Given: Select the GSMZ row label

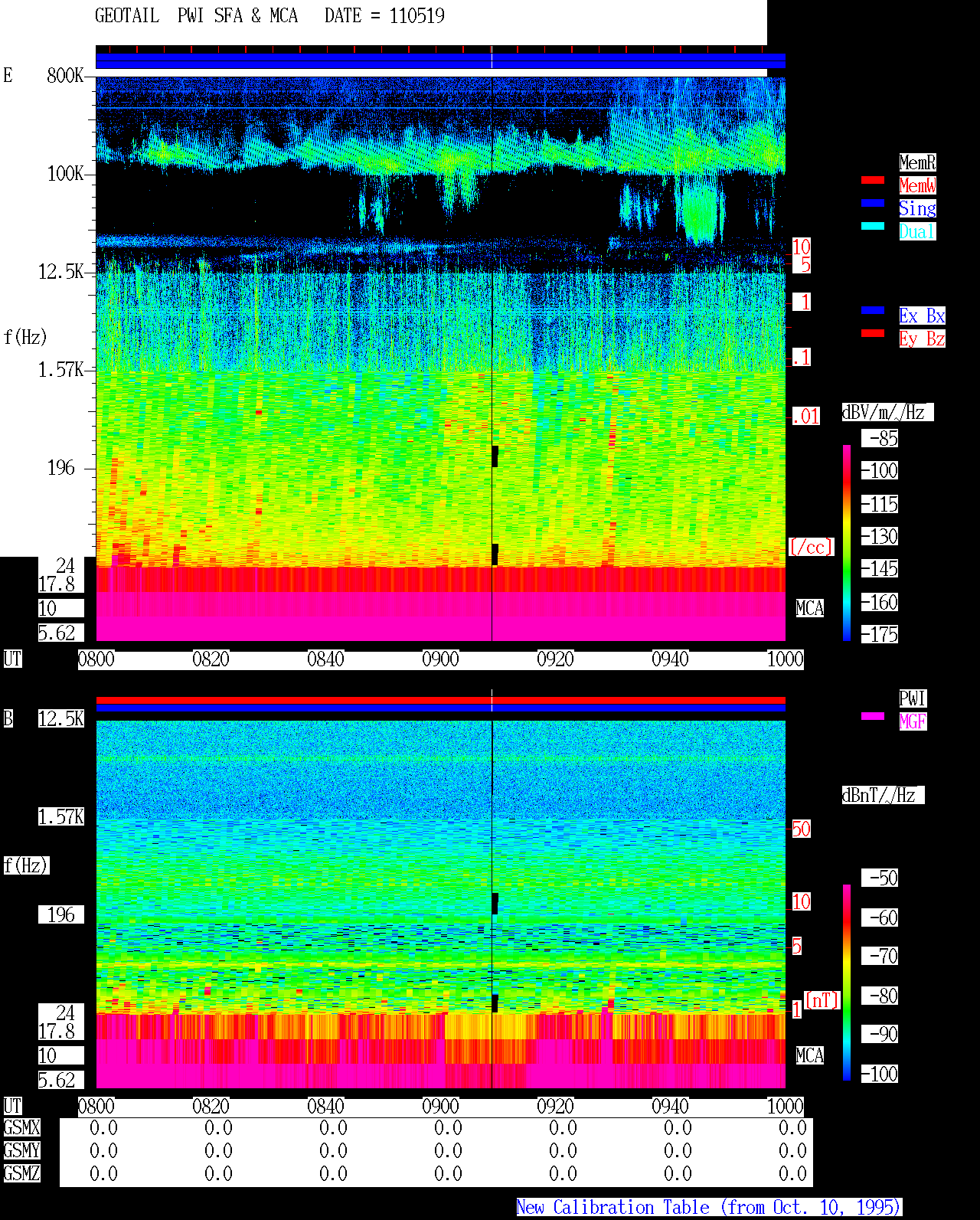Looking at the screenshot, I should click(x=21, y=1173).
